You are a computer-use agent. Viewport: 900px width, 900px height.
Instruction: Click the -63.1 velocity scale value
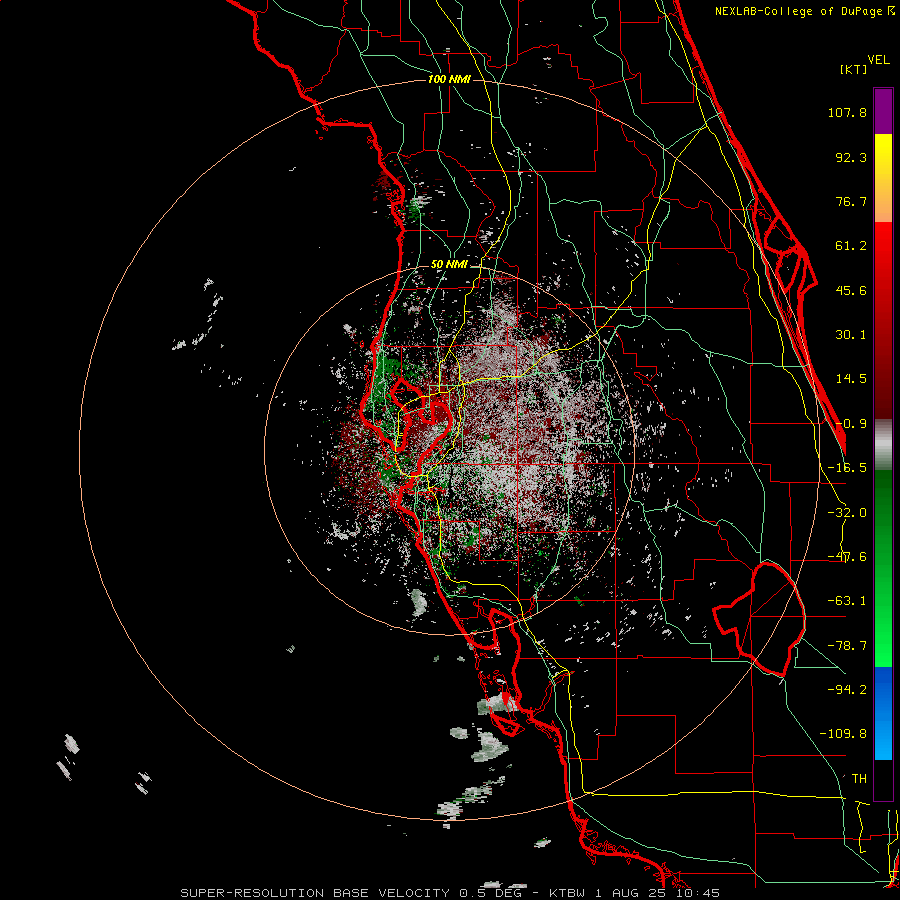click(847, 601)
